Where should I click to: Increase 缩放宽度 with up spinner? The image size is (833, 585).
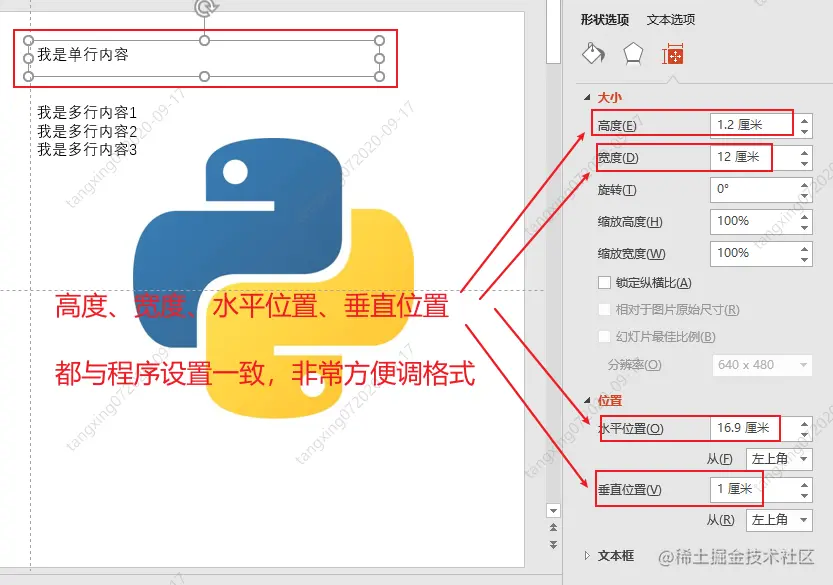(x=804, y=248)
